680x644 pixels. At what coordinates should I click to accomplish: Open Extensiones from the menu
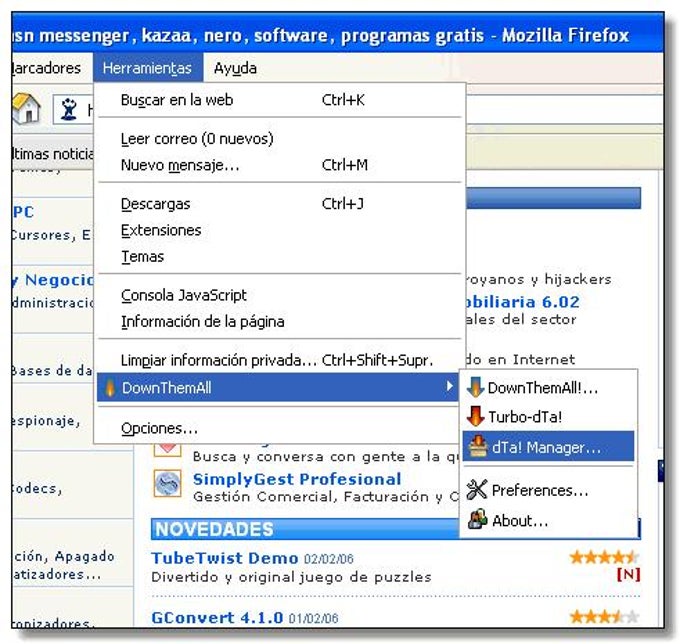280,230
